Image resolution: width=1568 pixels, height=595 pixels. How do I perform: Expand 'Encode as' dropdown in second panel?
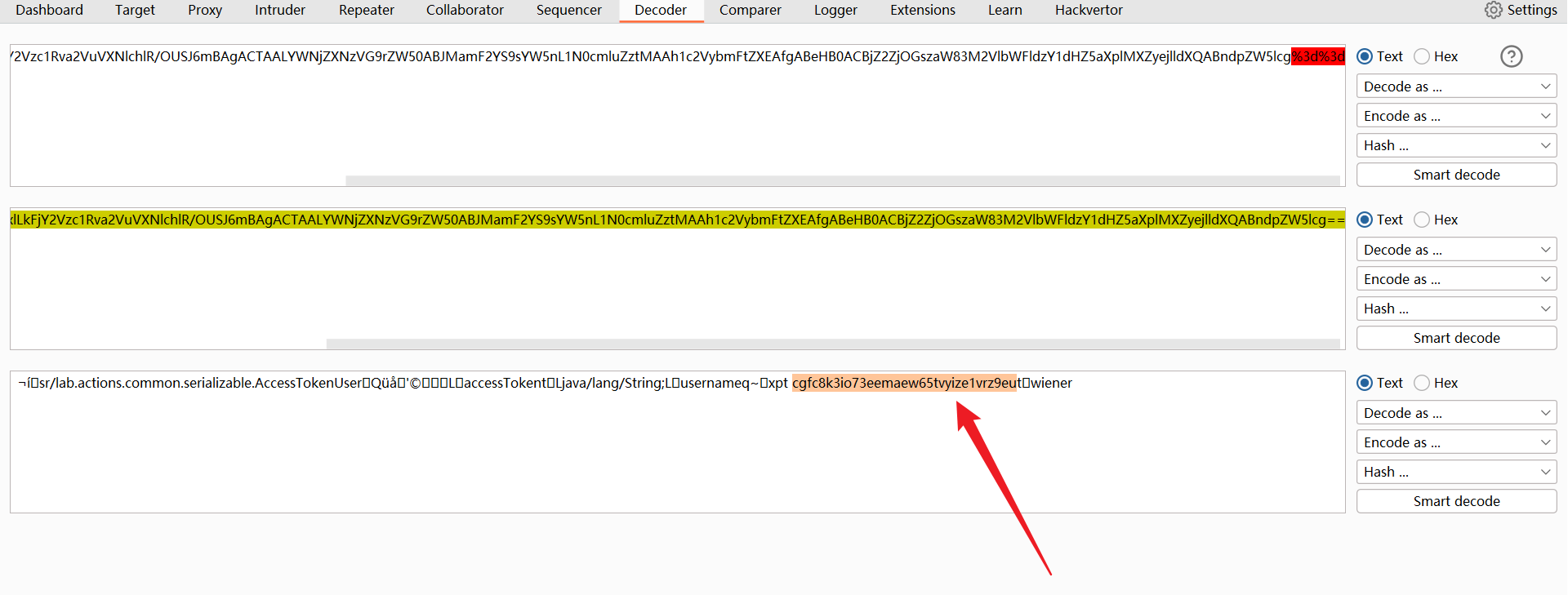pyautogui.click(x=1456, y=279)
